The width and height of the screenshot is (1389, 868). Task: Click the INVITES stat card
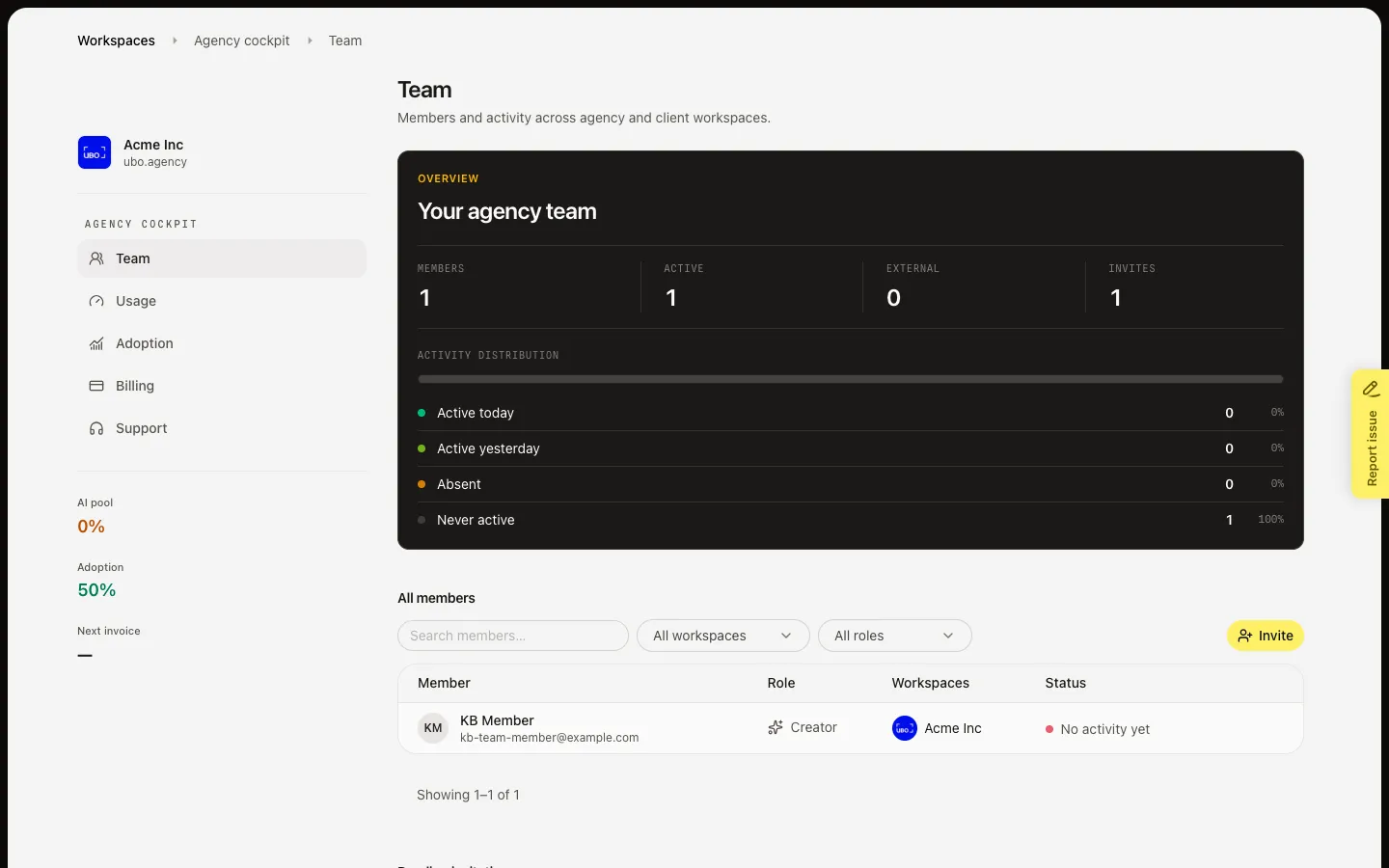(x=1185, y=286)
